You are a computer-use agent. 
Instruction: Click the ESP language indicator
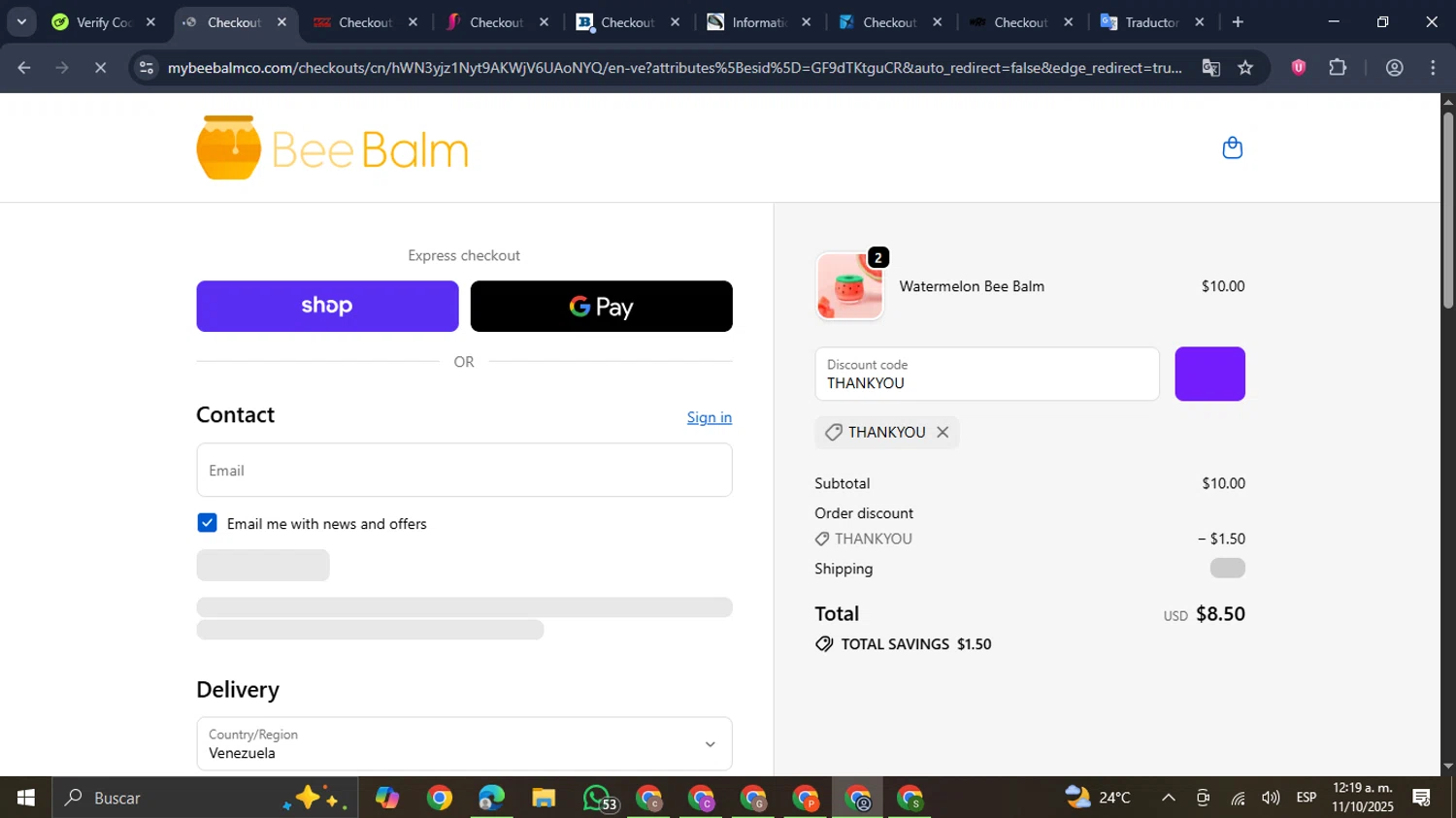point(1306,798)
